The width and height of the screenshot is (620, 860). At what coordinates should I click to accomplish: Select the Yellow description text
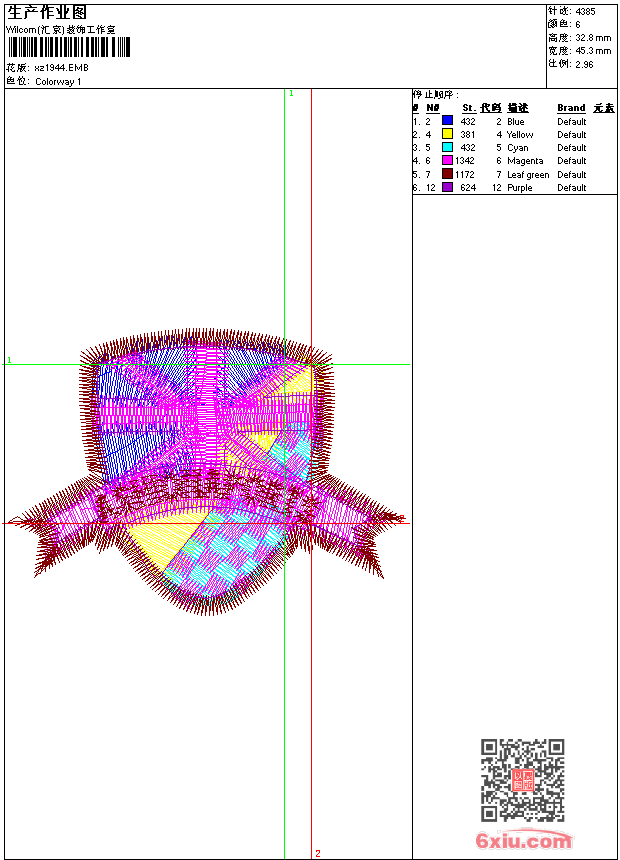(x=520, y=135)
